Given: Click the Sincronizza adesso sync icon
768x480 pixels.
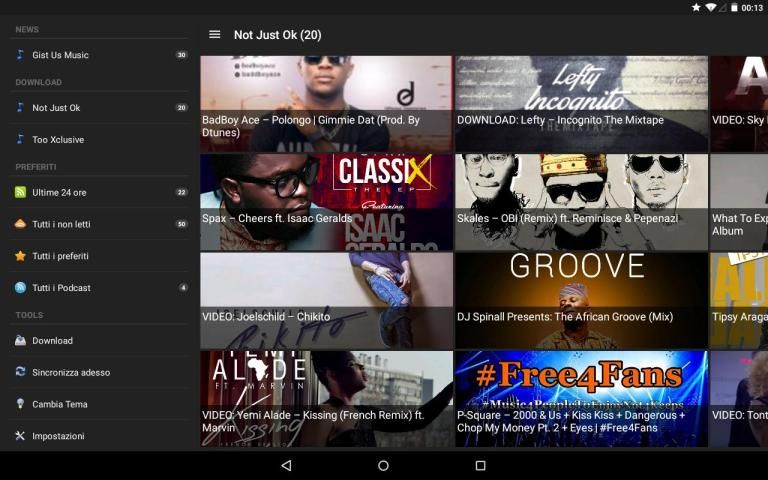Looking at the screenshot, I should point(20,372).
